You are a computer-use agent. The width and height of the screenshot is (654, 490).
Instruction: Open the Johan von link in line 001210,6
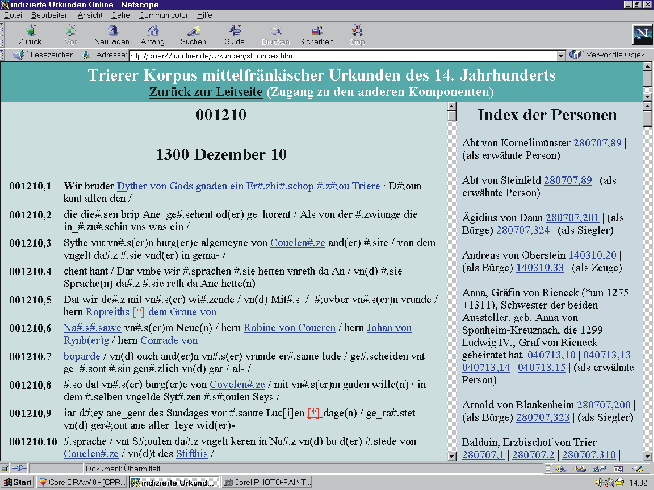(389, 328)
